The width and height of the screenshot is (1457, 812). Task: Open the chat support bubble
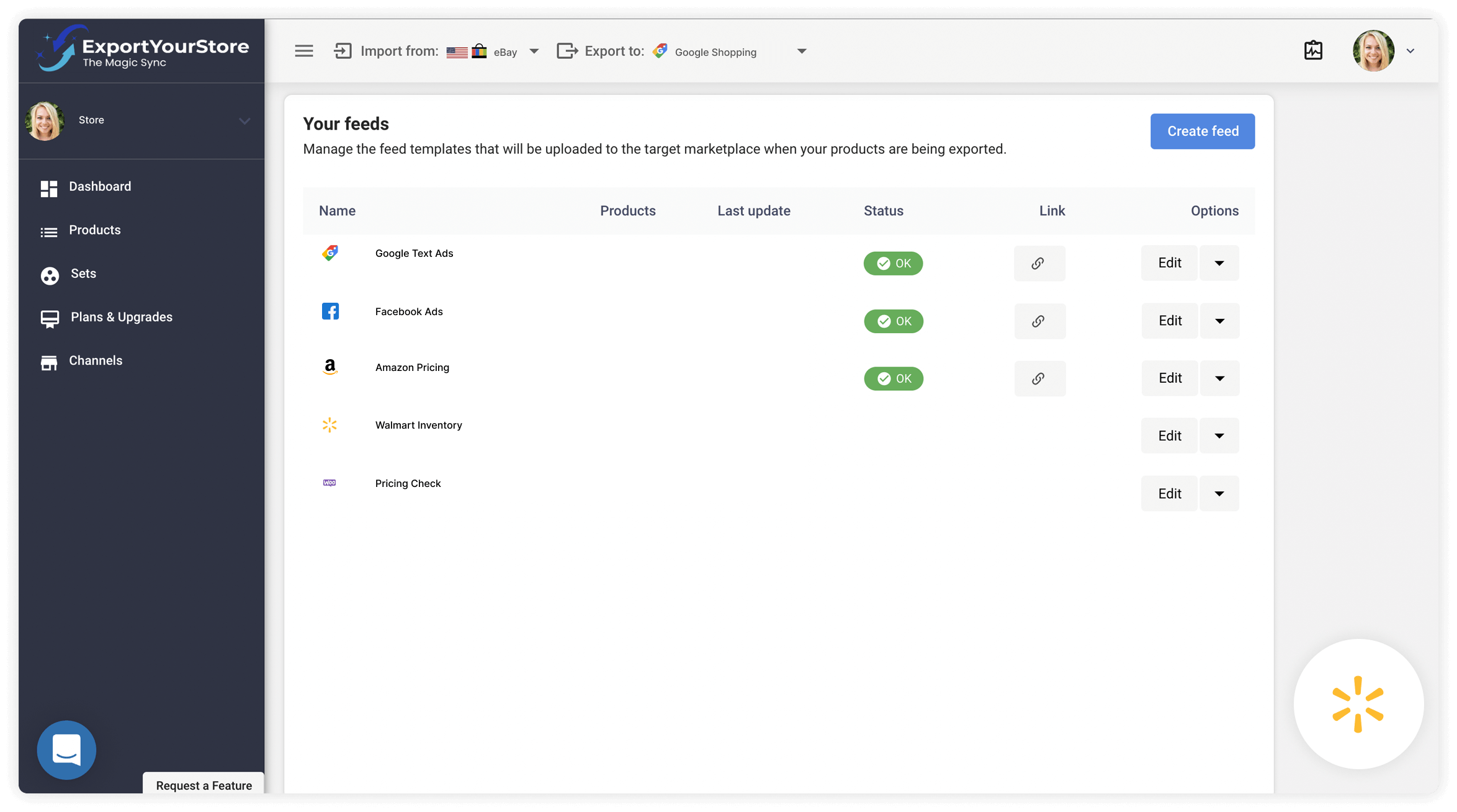click(66, 749)
